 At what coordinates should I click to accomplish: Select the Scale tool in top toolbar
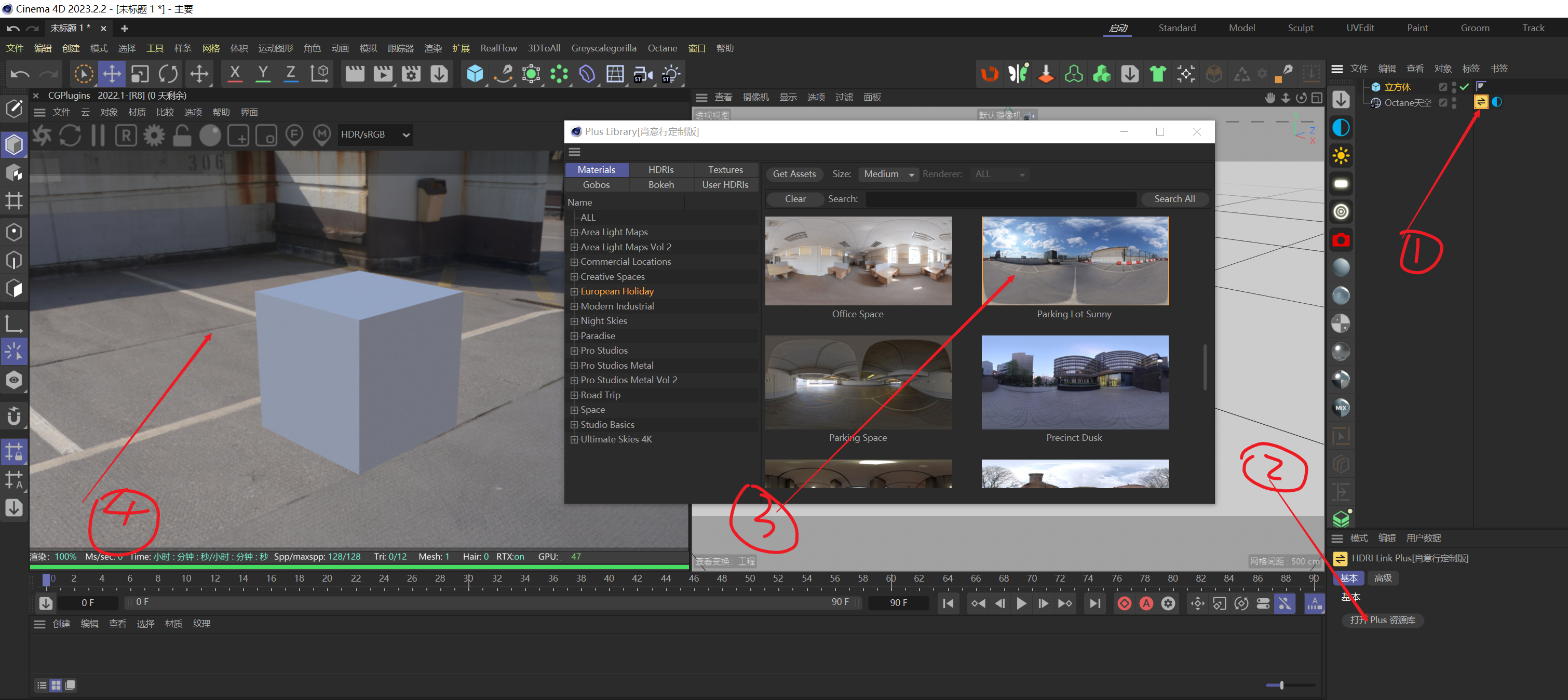click(x=140, y=74)
